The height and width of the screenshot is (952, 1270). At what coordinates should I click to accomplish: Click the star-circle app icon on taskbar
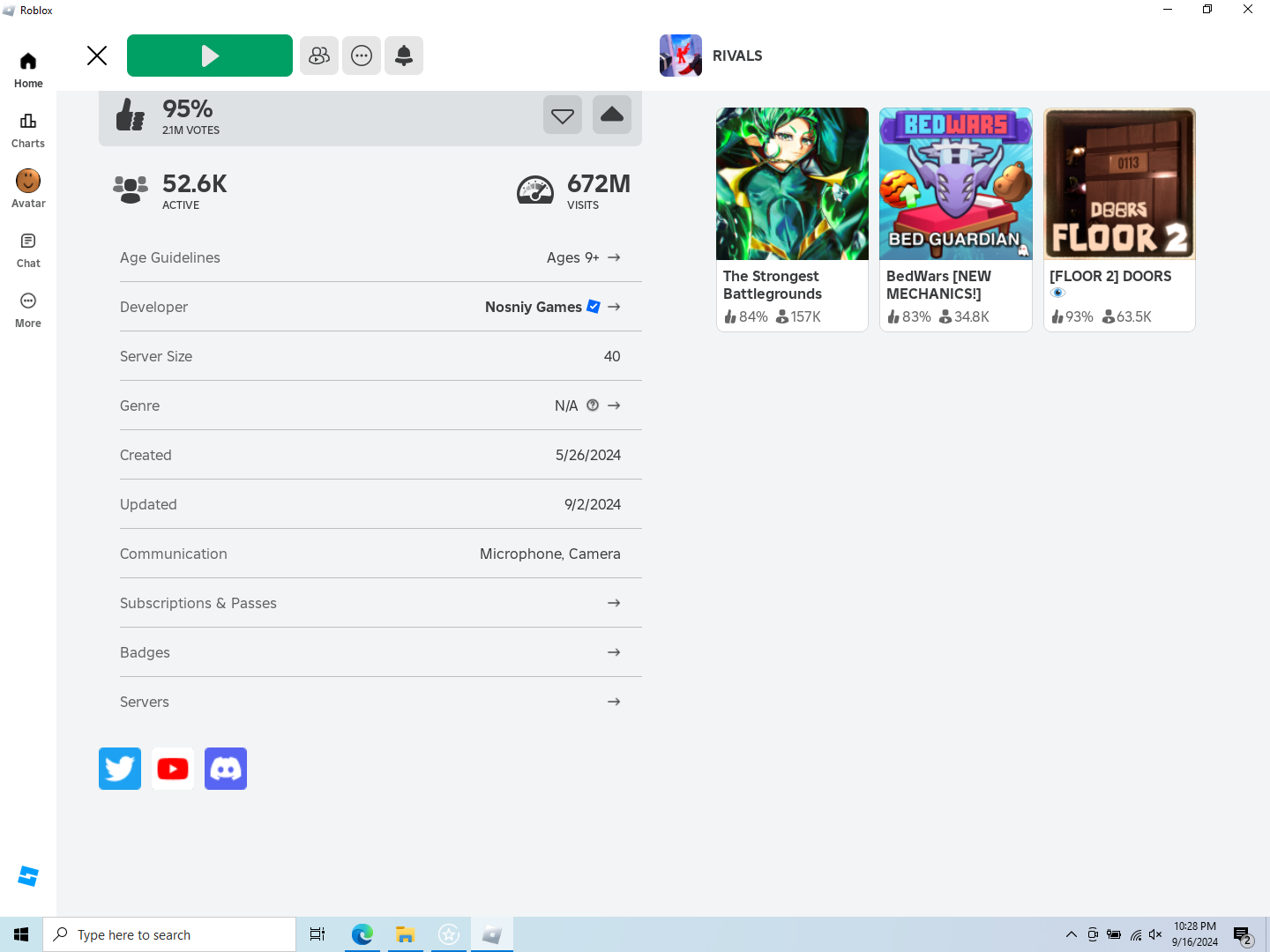click(x=449, y=934)
